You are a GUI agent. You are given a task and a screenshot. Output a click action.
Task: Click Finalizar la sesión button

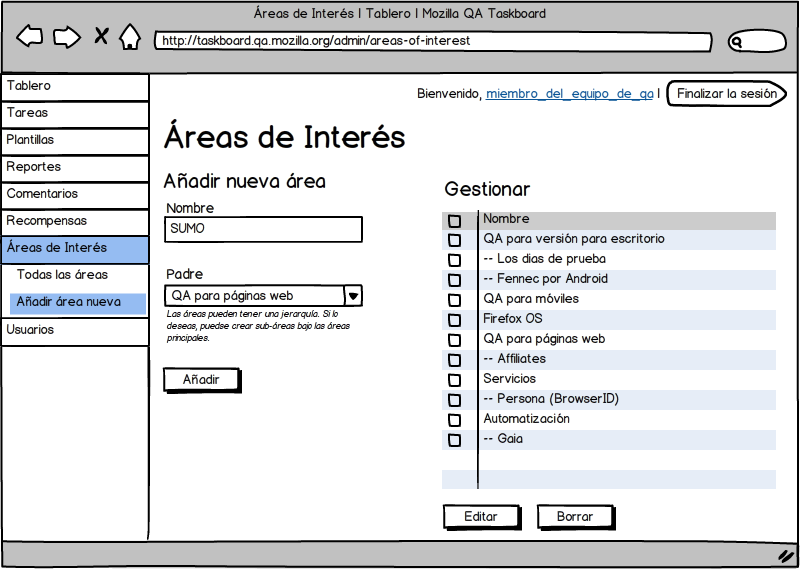point(727,94)
